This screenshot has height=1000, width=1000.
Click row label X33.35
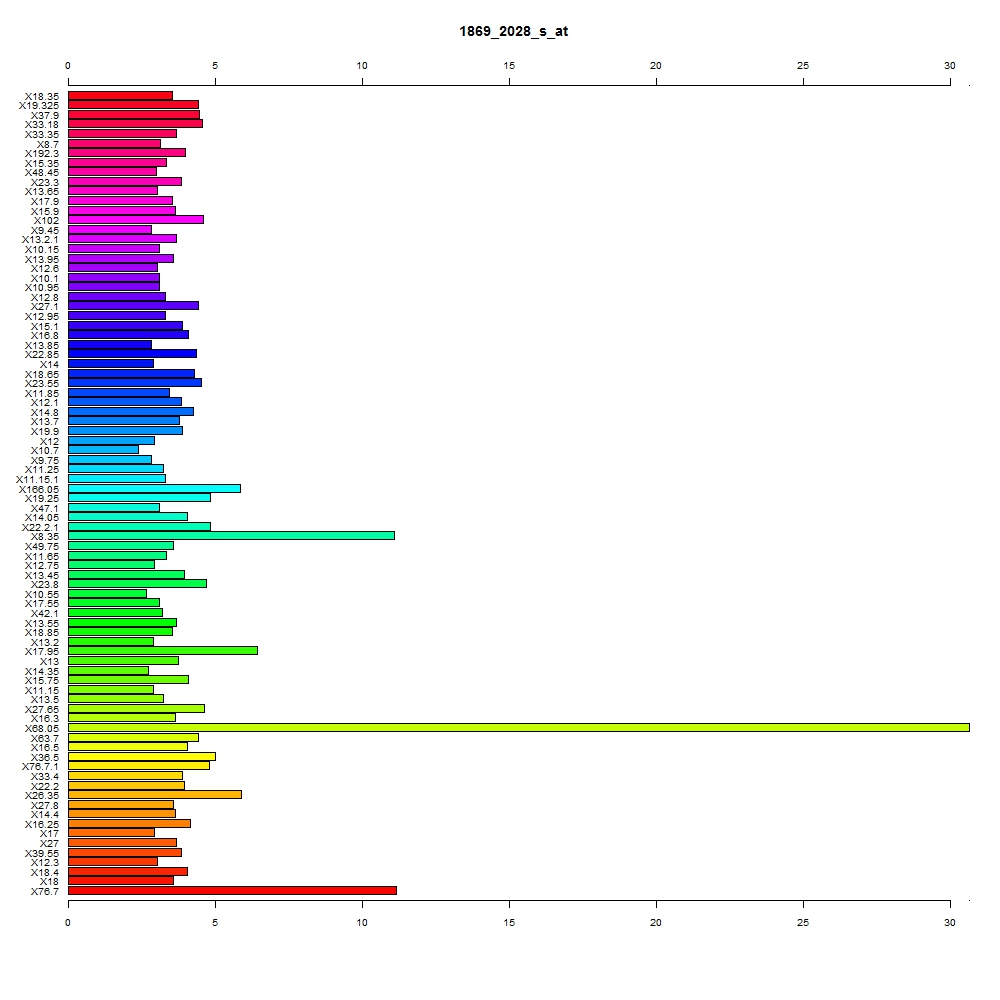point(41,135)
